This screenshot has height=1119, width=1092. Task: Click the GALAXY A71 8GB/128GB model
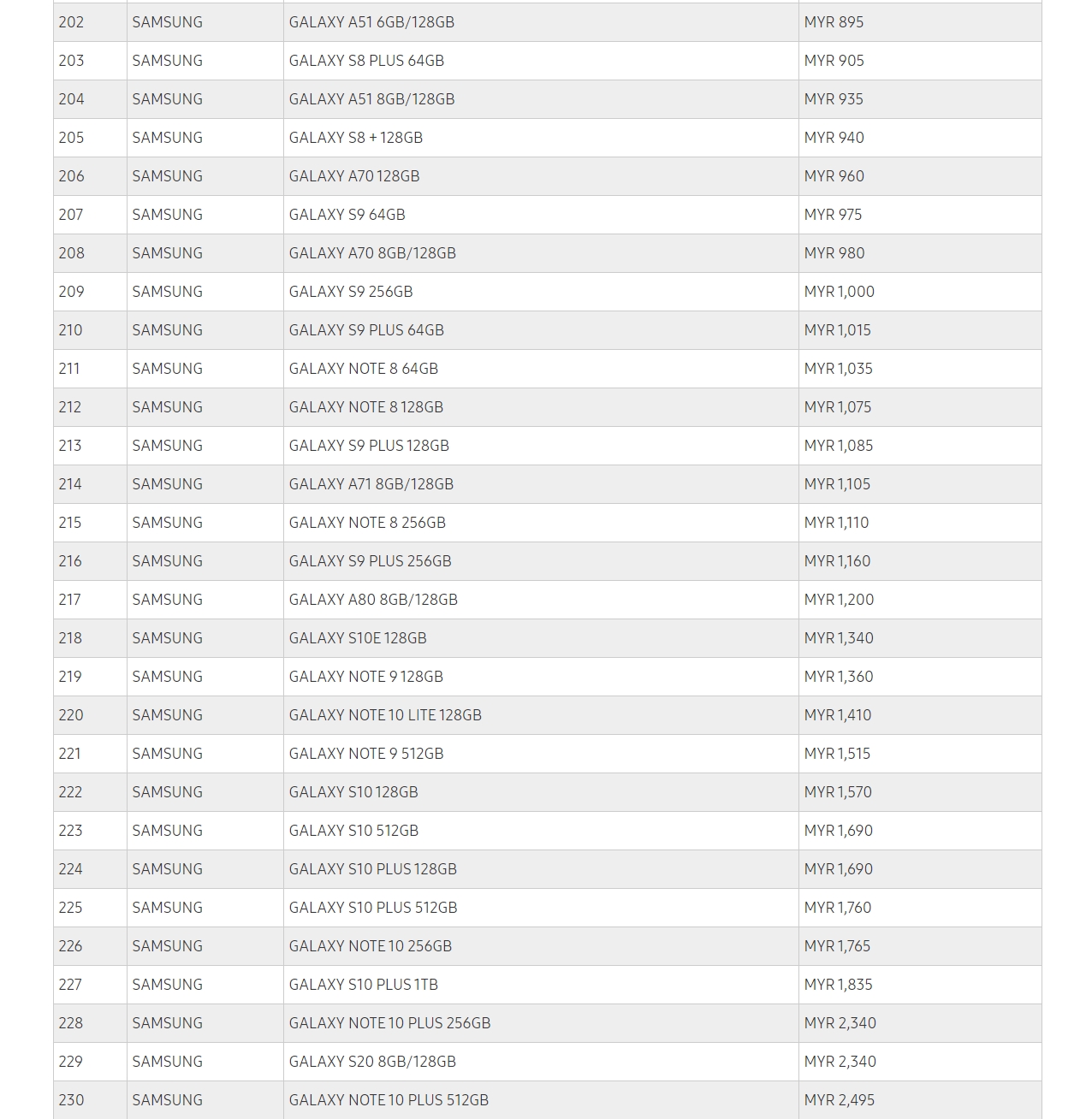[371, 484]
